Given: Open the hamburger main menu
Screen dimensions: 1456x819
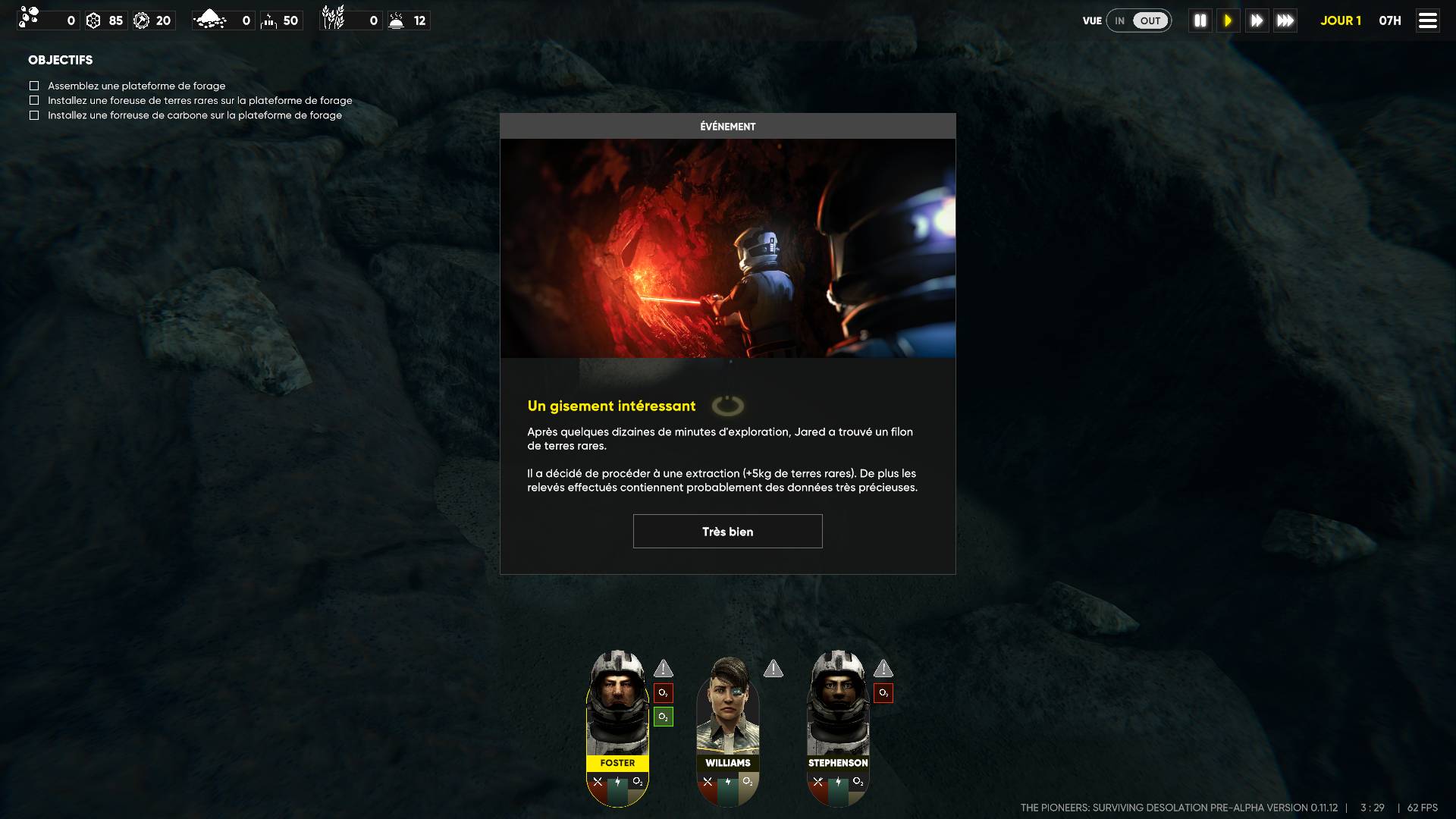Looking at the screenshot, I should 1427,20.
